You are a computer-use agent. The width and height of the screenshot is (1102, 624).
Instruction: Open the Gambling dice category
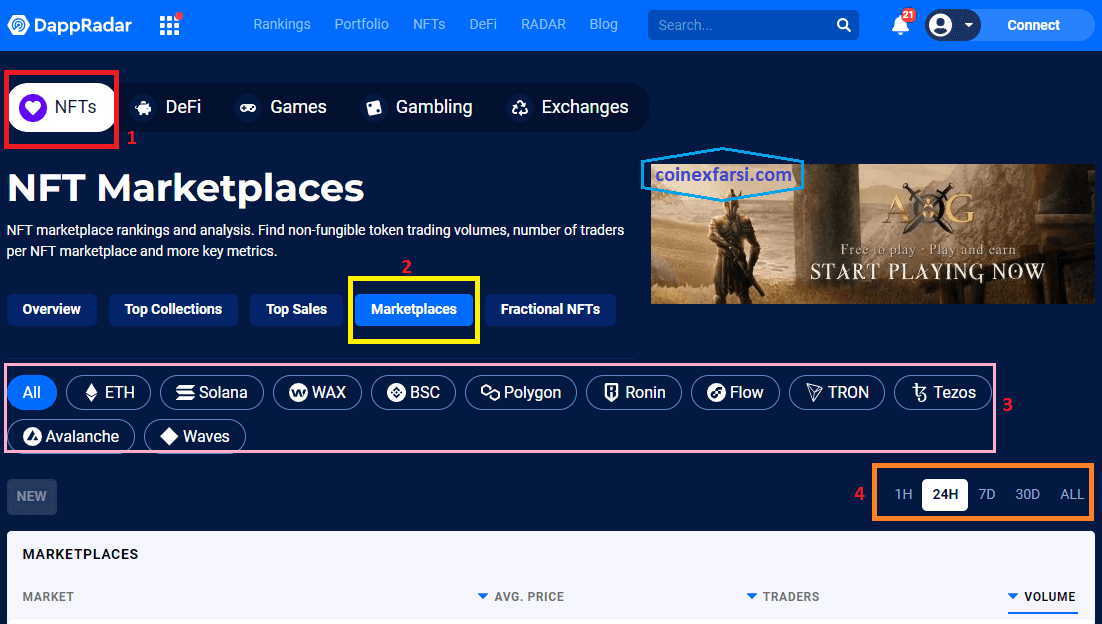pos(417,107)
